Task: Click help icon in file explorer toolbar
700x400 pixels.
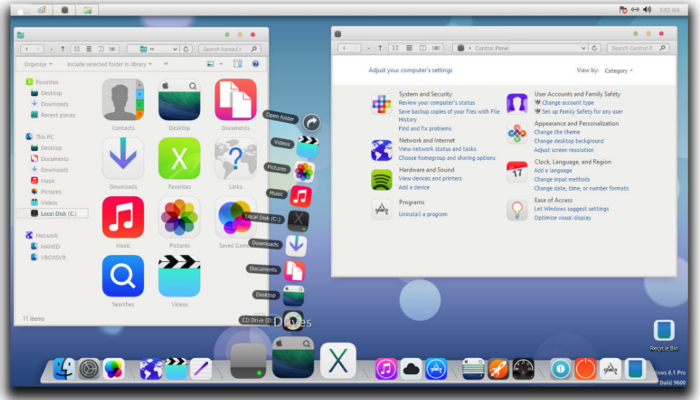Action: tap(255, 64)
